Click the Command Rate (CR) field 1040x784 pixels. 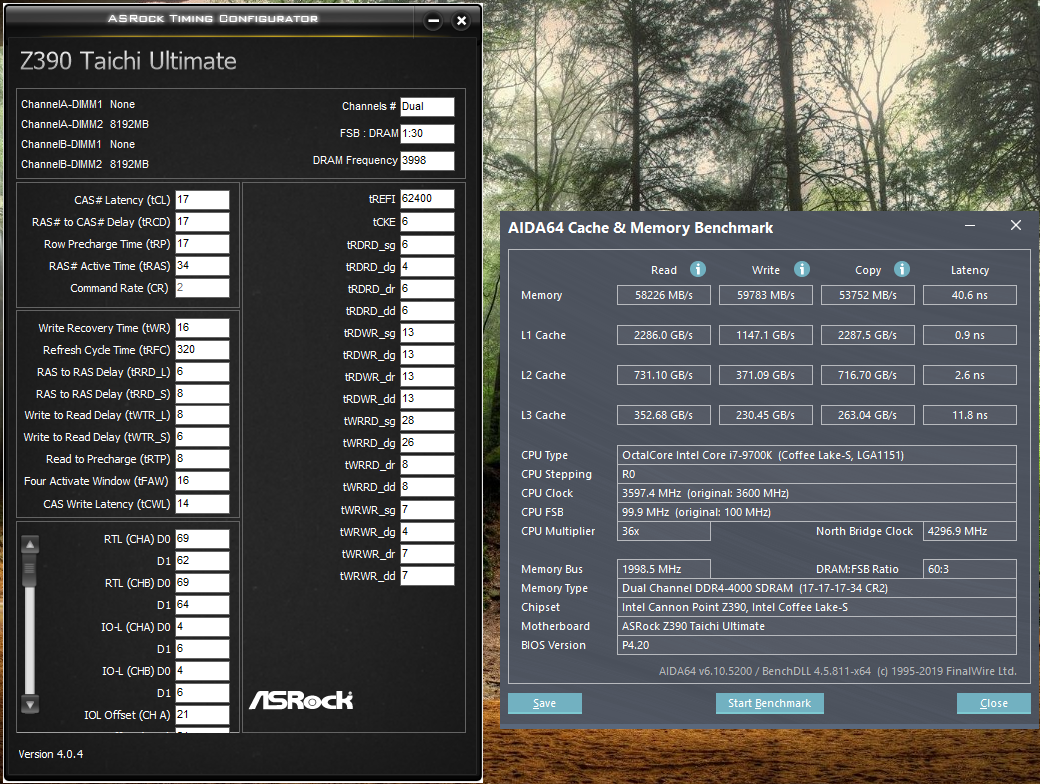[202, 287]
